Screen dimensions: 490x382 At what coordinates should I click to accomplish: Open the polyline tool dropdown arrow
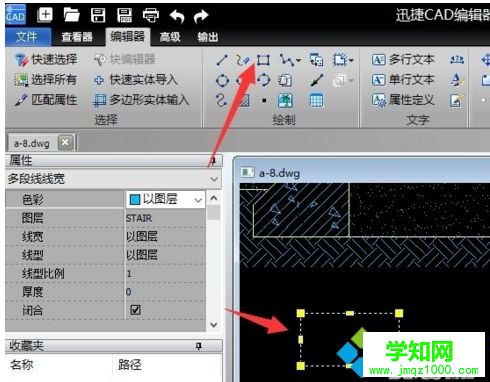click(299, 60)
